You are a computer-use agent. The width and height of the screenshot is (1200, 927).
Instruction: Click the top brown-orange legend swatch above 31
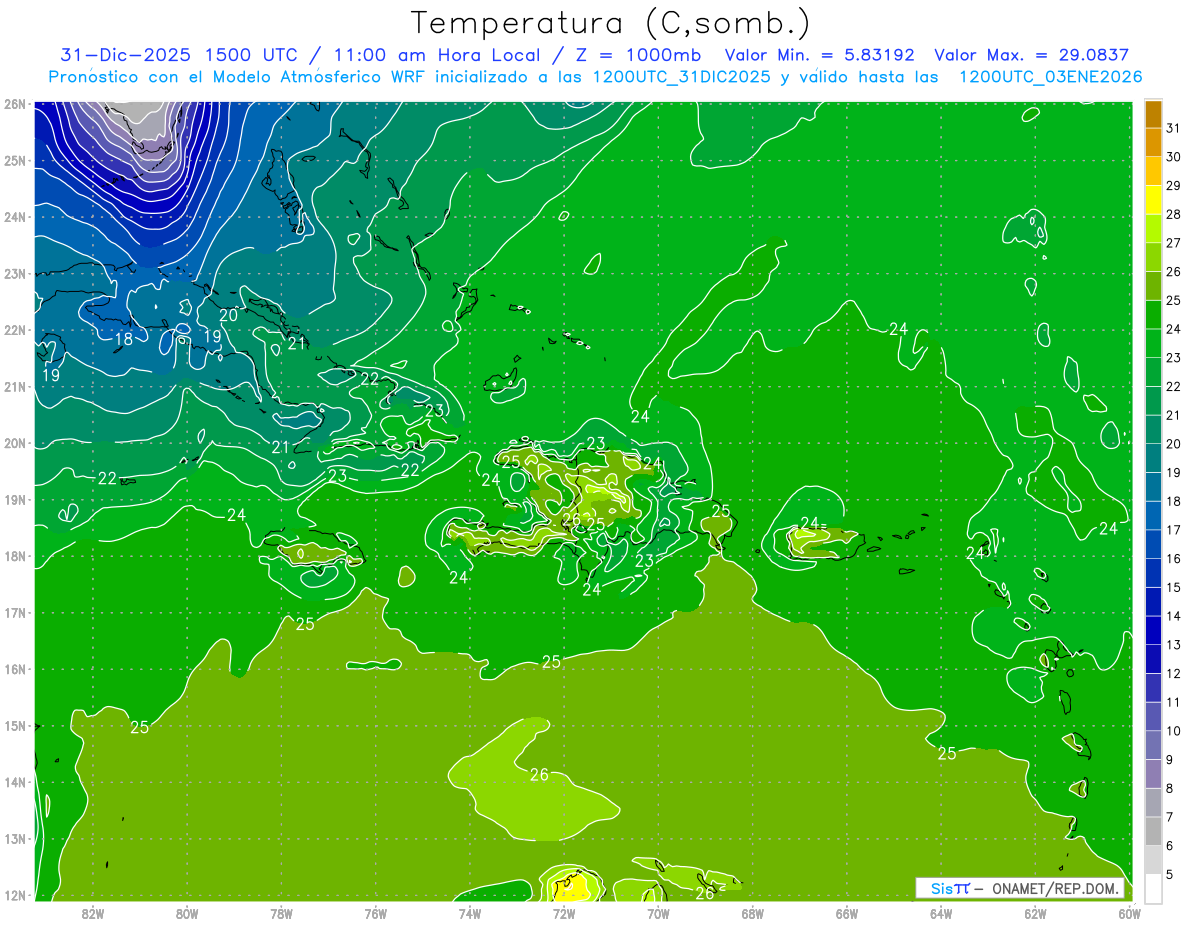coord(1153,114)
